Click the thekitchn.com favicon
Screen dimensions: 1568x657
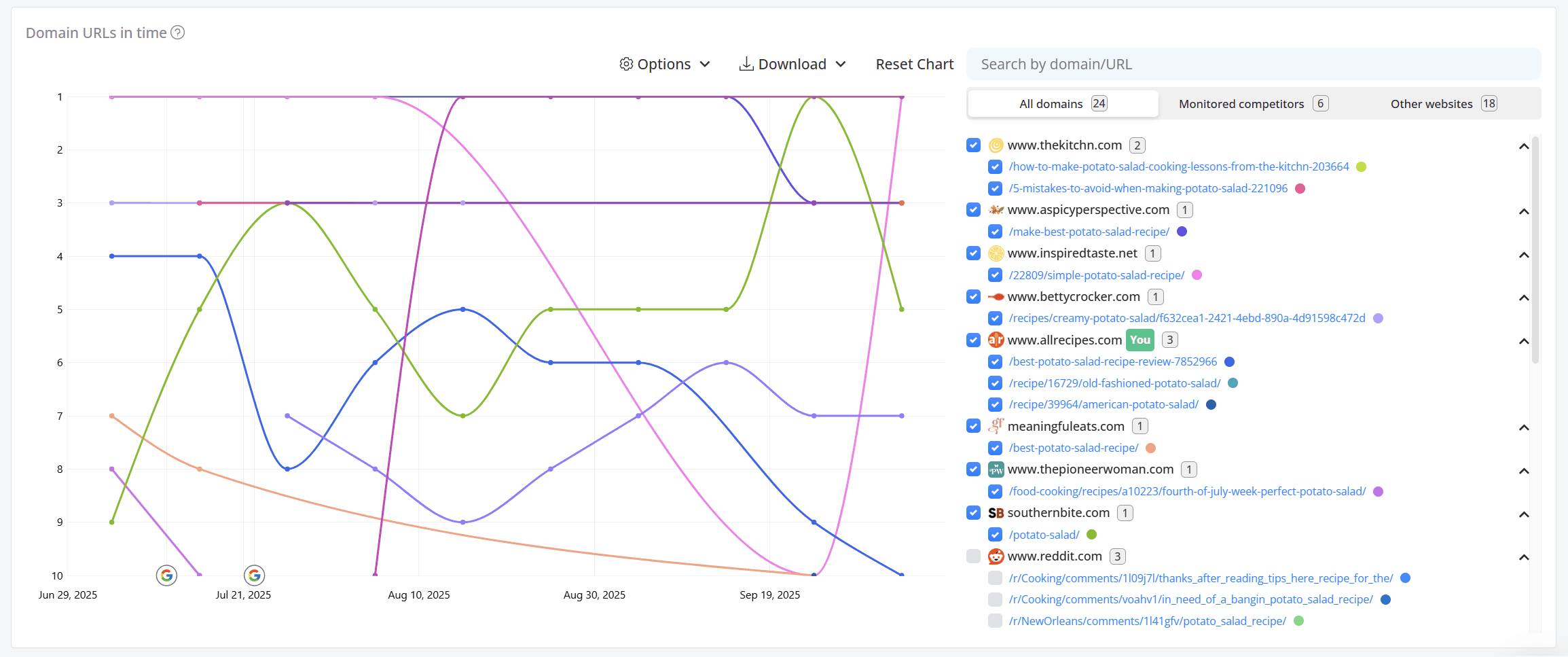(996, 145)
